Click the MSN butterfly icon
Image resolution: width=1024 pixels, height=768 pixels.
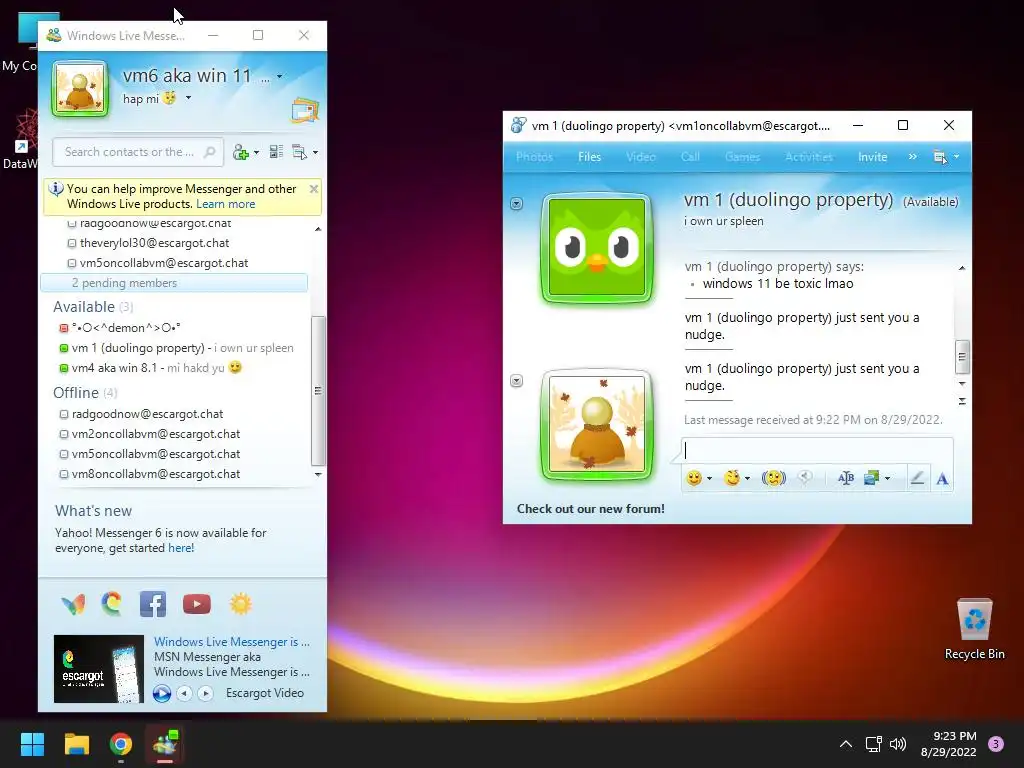tap(73, 604)
